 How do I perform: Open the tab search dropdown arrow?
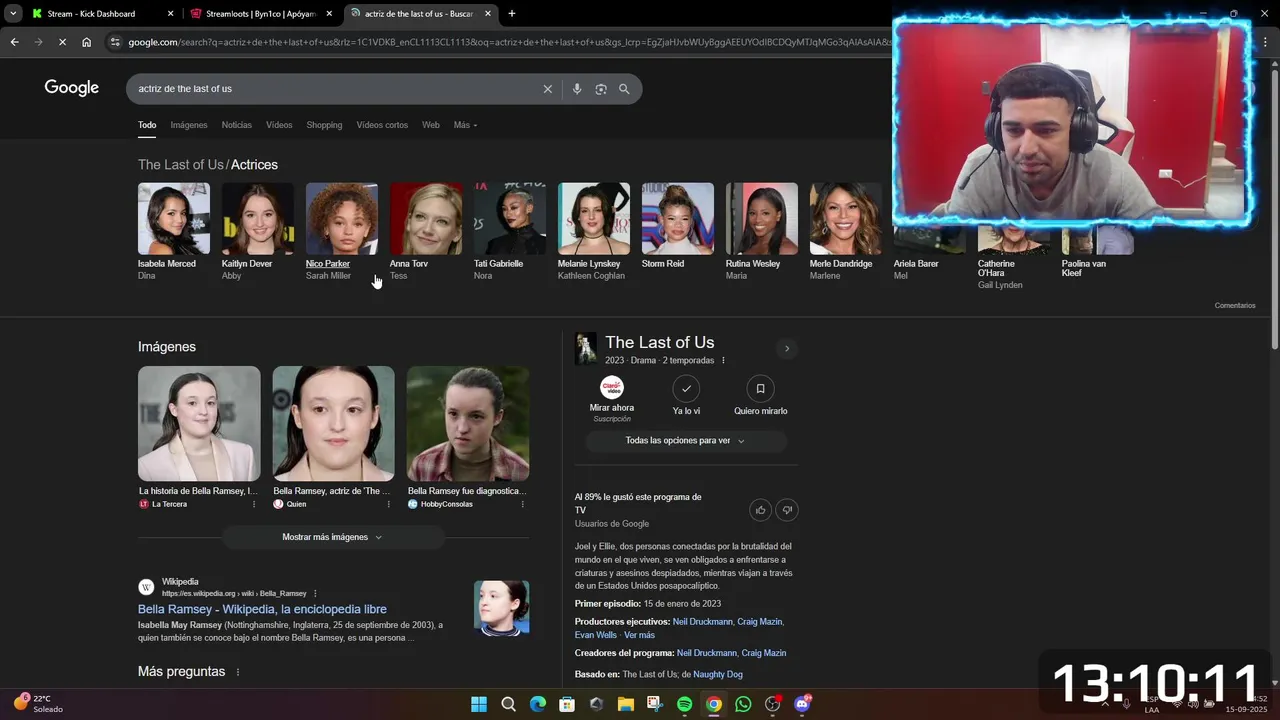(x=13, y=14)
